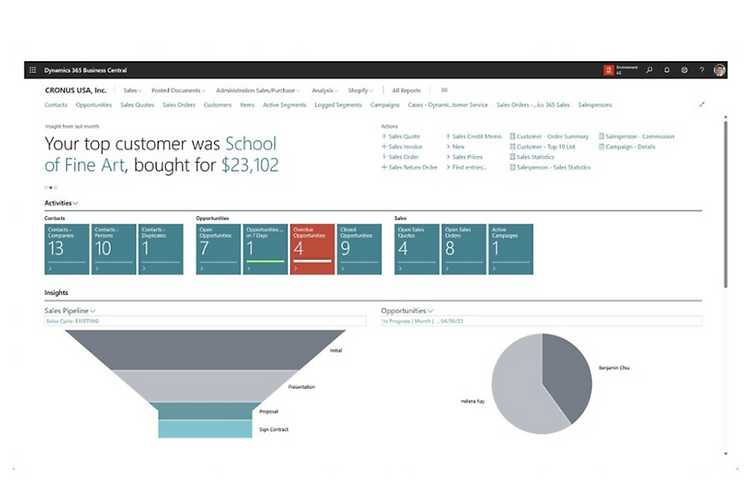Open the Open Opportunities tile
This screenshot has height=504, width=749.
[218, 249]
